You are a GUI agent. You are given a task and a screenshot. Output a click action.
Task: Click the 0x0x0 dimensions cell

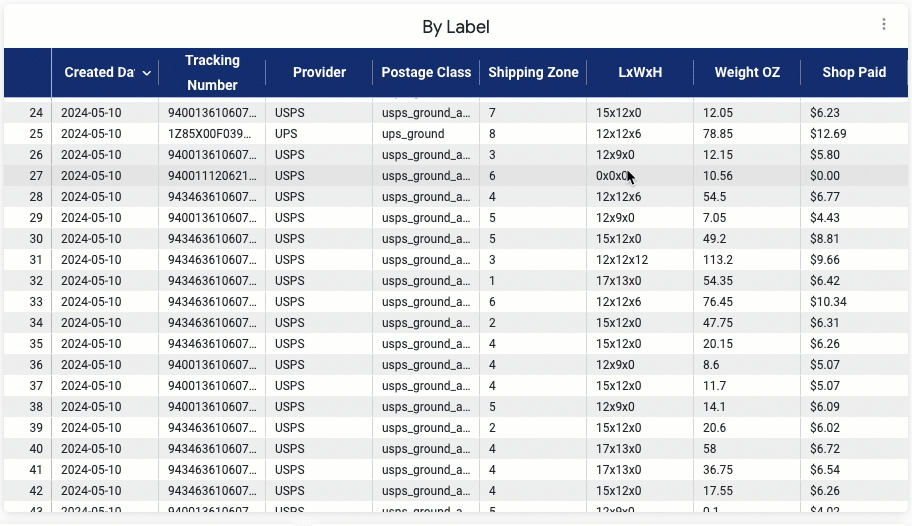point(612,176)
